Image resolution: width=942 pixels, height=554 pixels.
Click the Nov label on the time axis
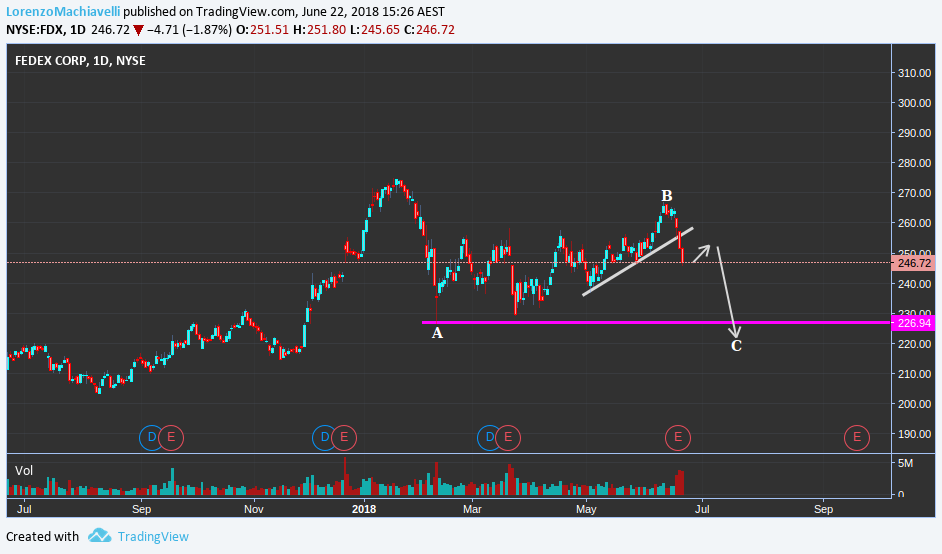(x=254, y=509)
